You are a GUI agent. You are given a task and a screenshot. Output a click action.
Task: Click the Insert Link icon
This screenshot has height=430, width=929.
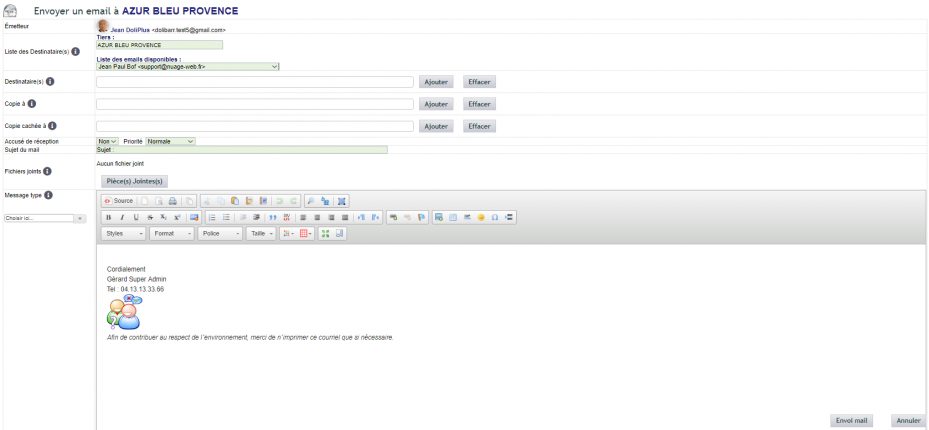click(x=393, y=217)
